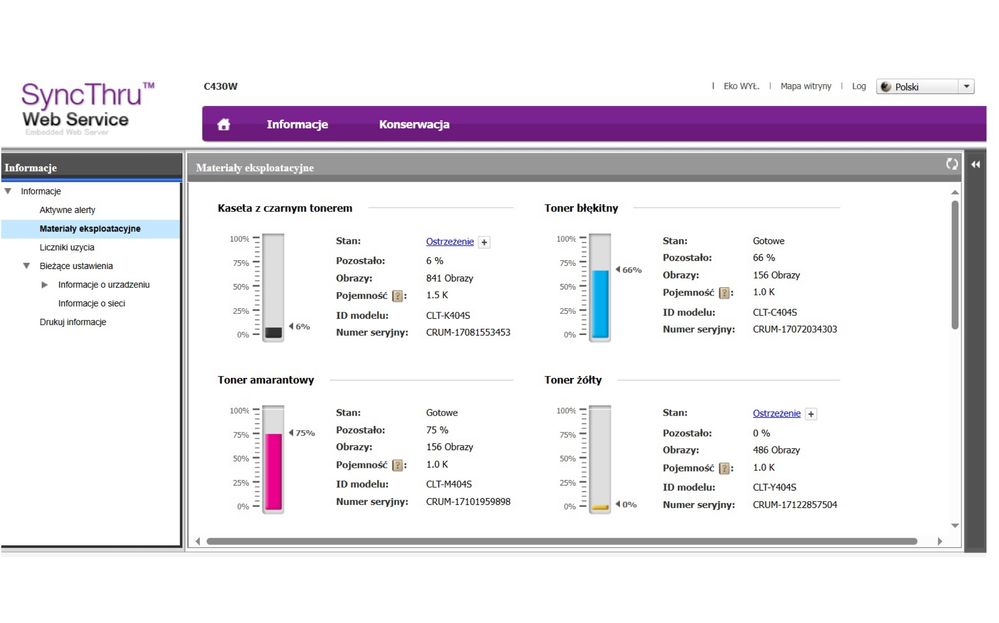Click the 486 Obrazy value
This screenshot has width=999, height=623.
(776, 450)
